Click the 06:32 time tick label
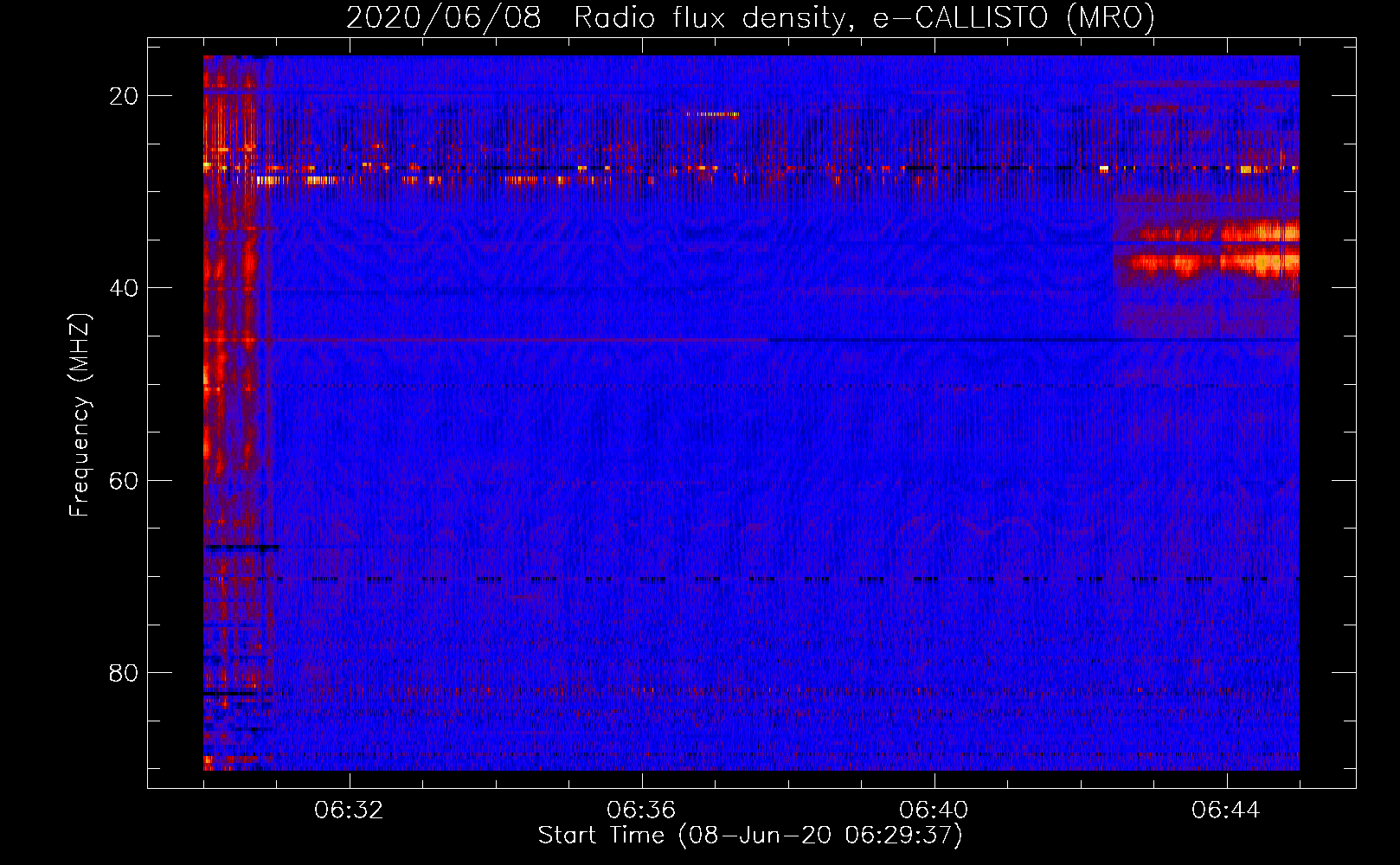 point(349,811)
